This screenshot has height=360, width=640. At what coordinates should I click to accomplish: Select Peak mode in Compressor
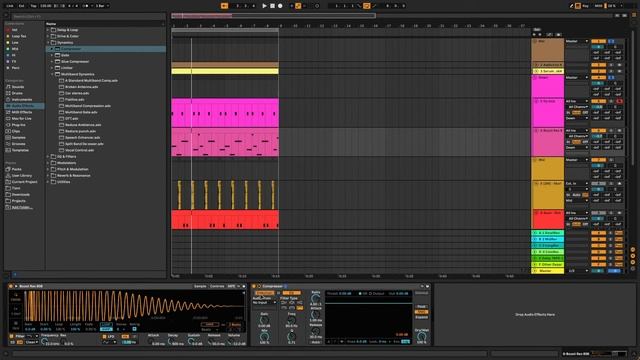pos(421,307)
